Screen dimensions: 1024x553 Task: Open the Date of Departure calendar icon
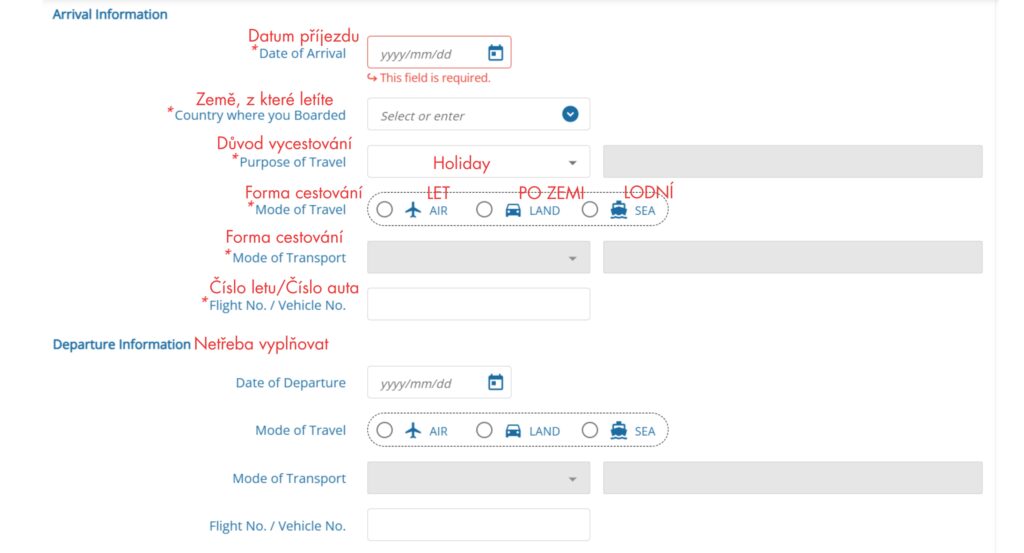tap(495, 382)
